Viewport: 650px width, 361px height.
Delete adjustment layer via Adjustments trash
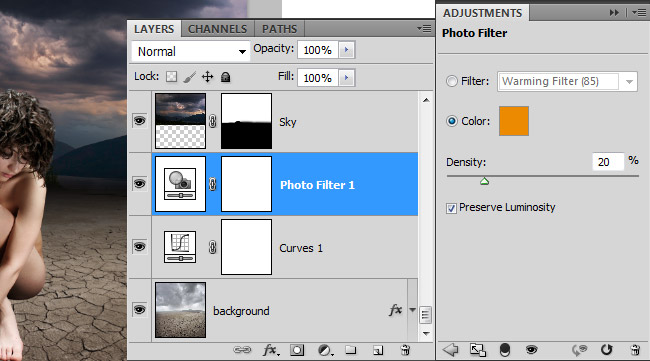[x=635, y=350]
